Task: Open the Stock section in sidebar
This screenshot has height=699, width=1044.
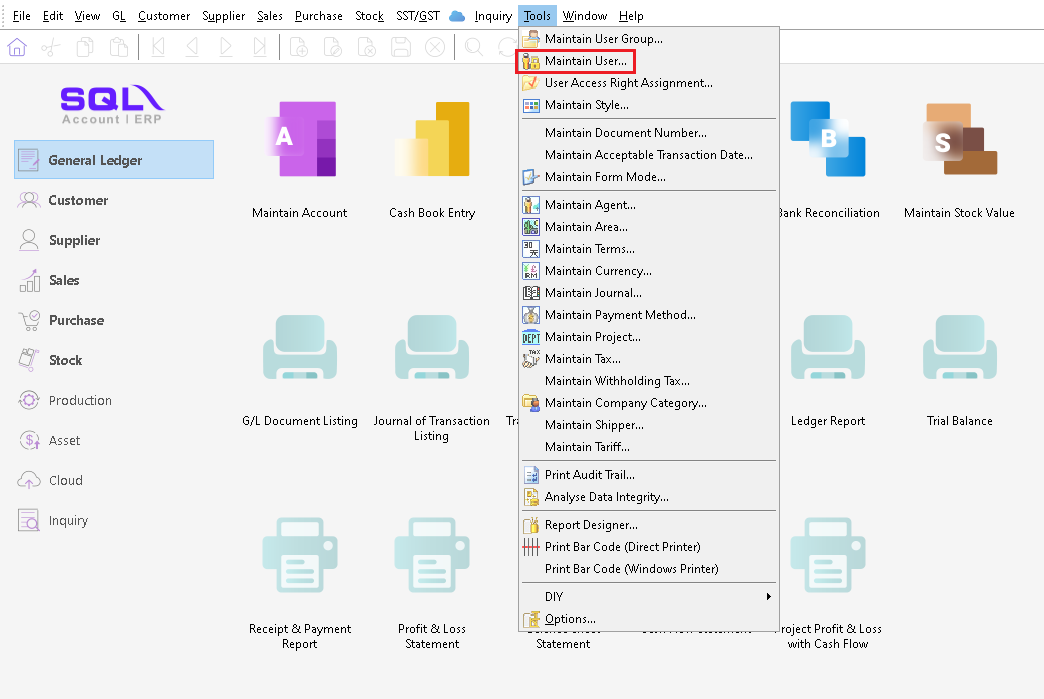Action: click(x=65, y=360)
